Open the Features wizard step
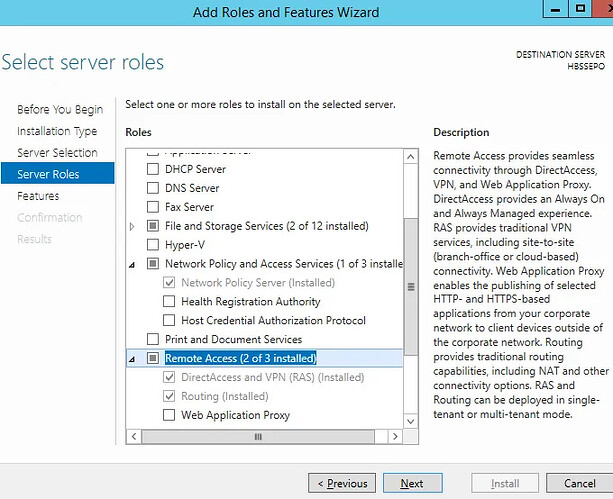This screenshot has height=499, width=613. point(38,196)
